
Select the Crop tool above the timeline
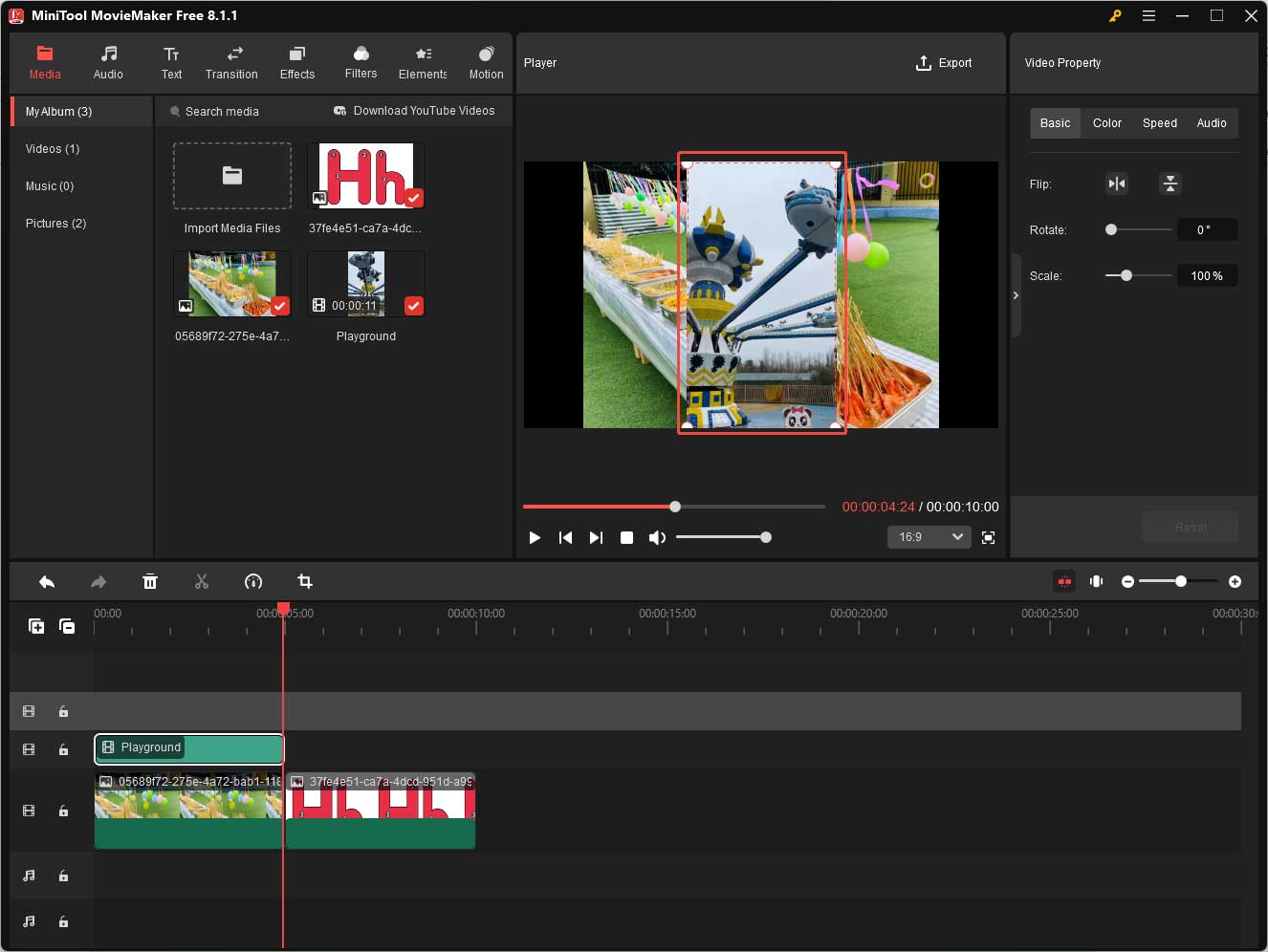[305, 581]
